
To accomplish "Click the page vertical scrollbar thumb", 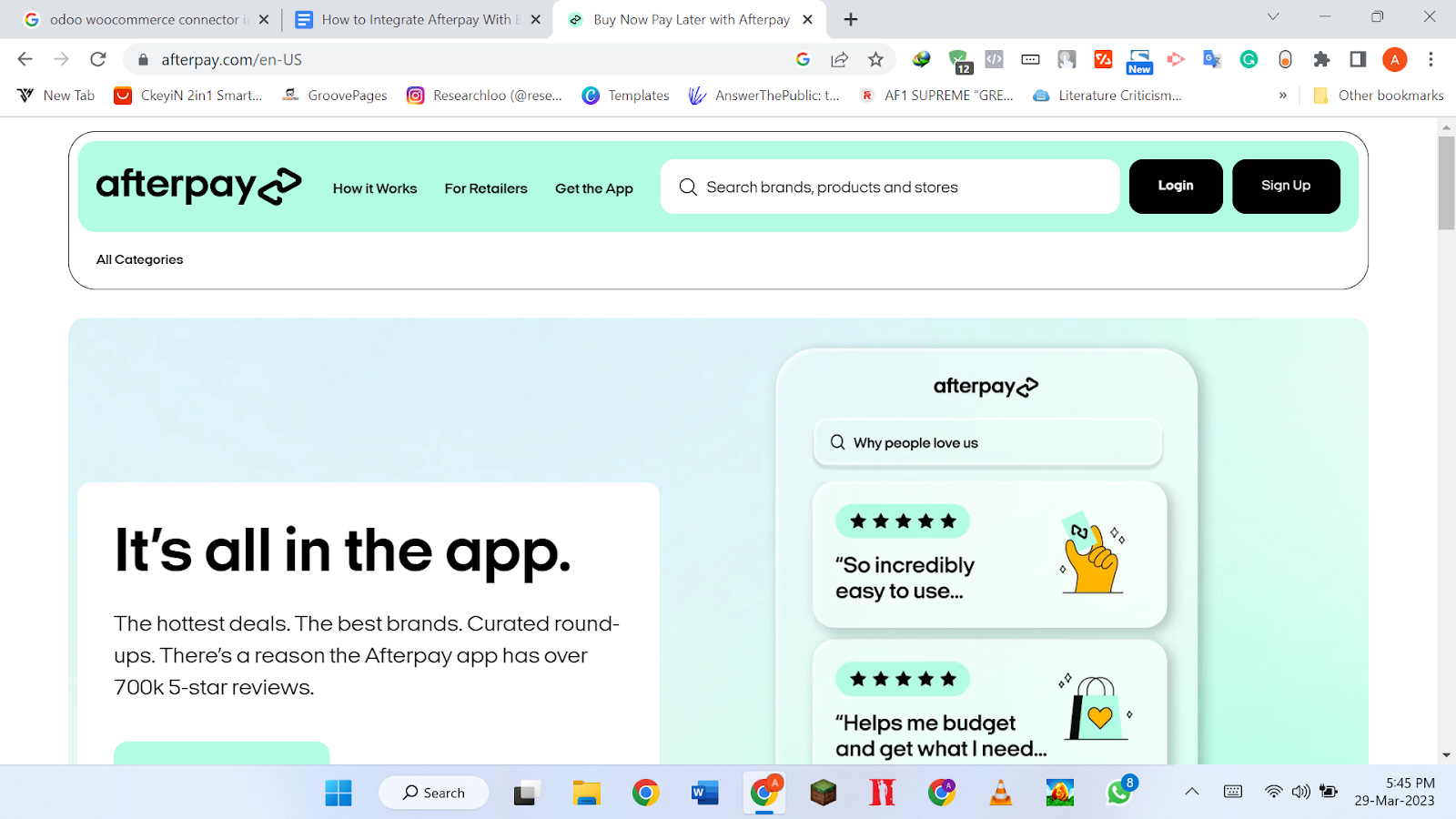I will 1446,182.
